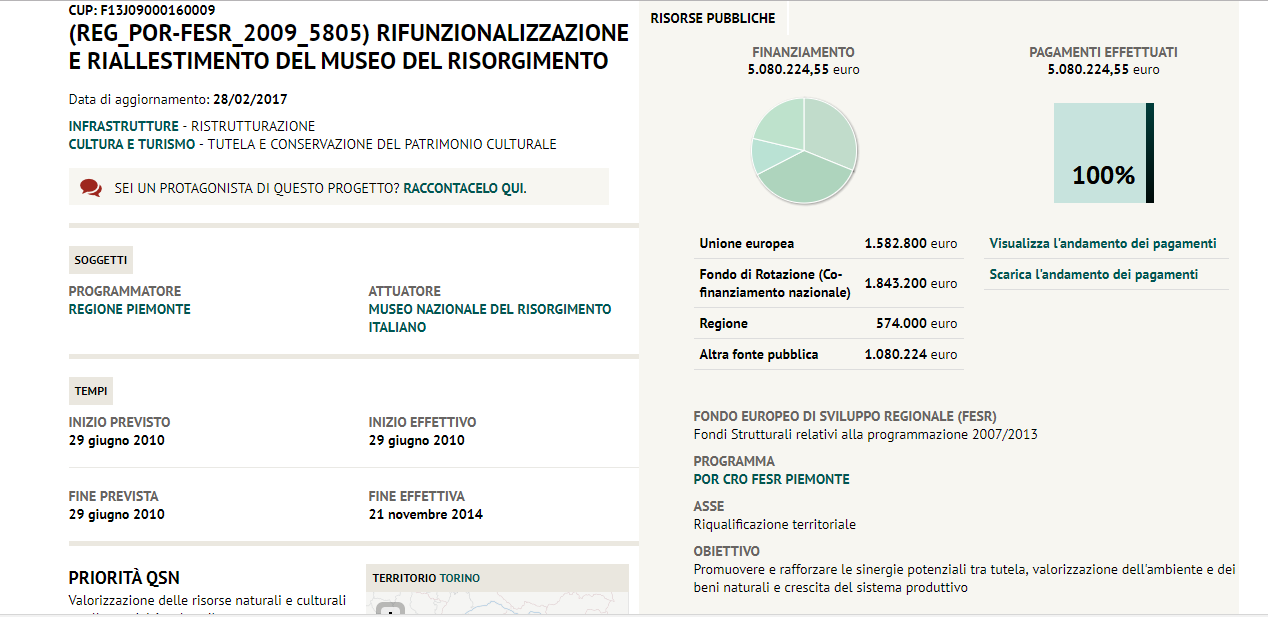
Task: Click the RISTRUTTURAZIONE text
Action: pos(253,126)
